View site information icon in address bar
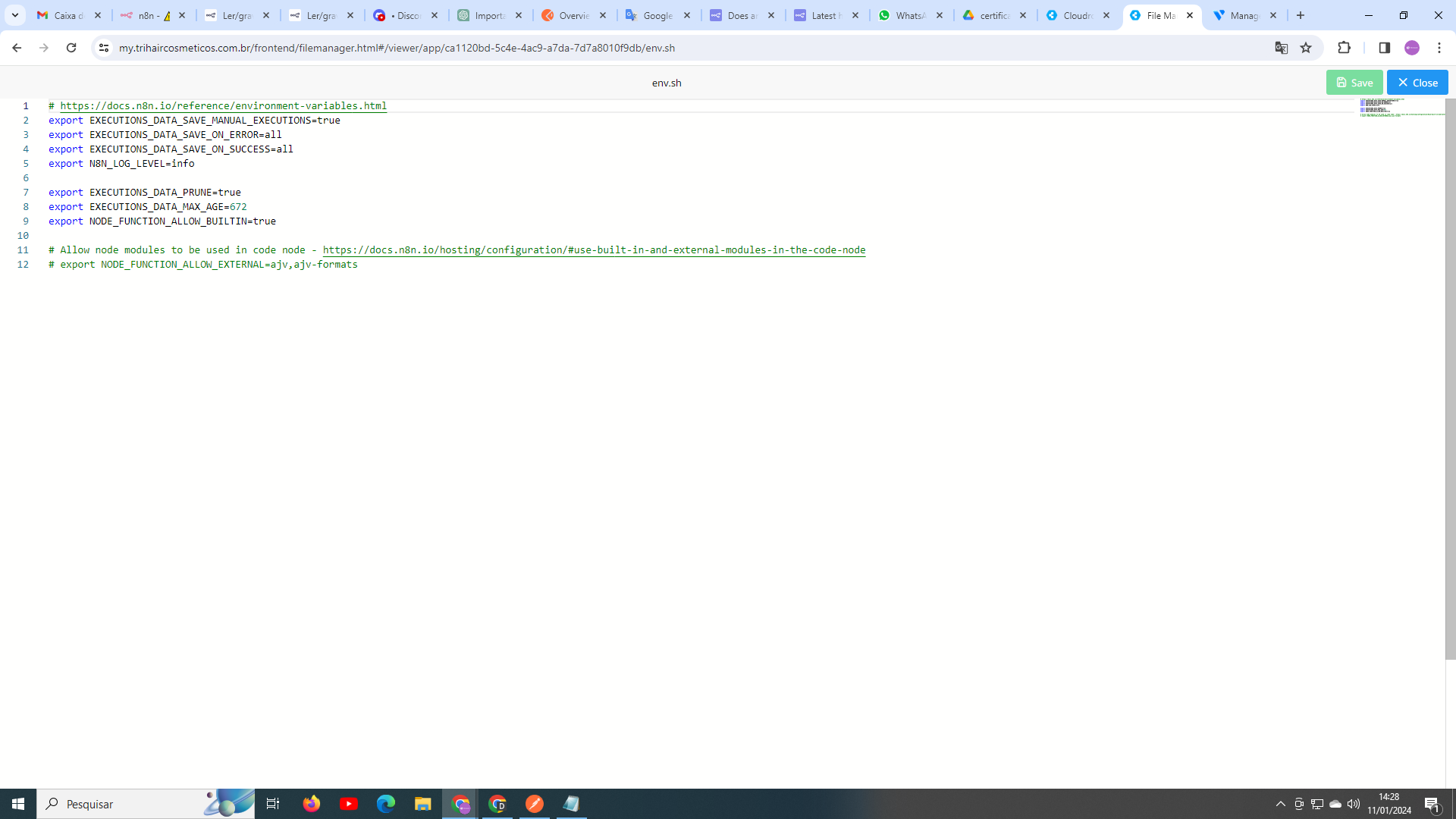1456x819 pixels. coord(104,48)
